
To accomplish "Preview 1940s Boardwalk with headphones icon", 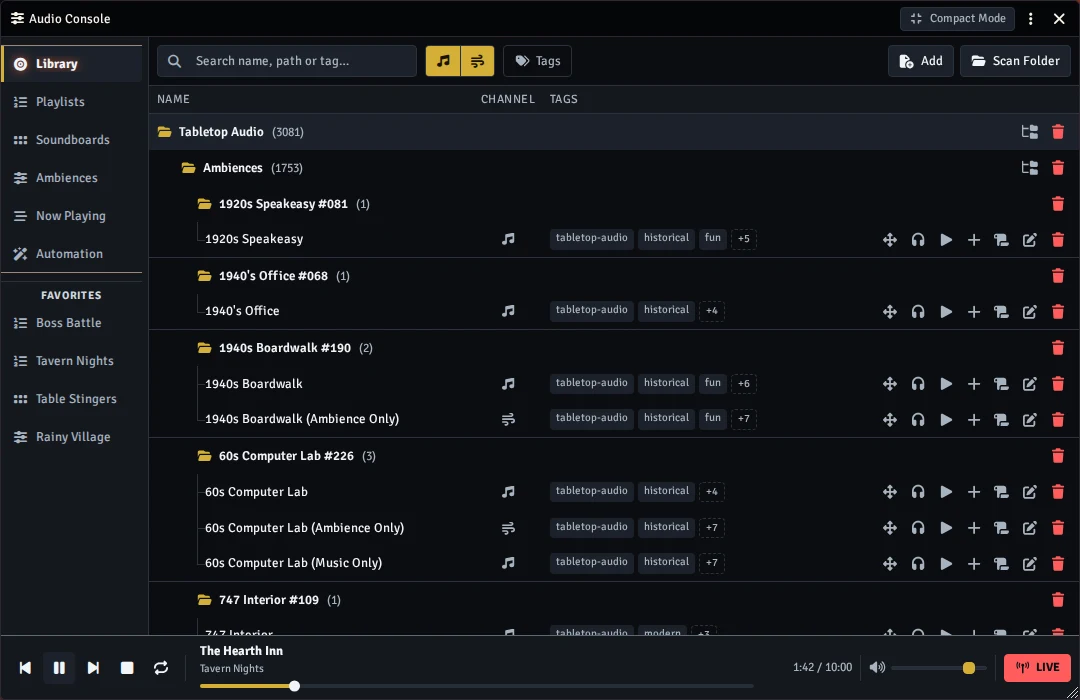I will 917,384.
